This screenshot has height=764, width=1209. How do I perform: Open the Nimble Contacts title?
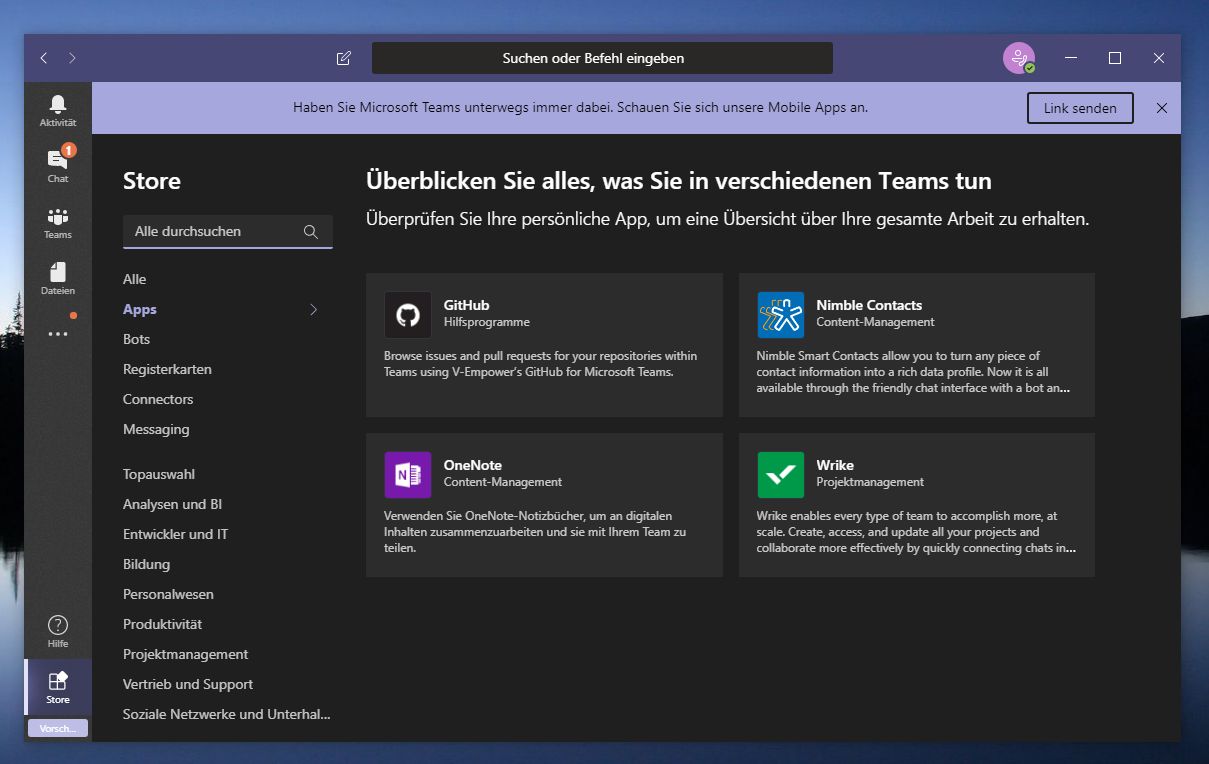tap(869, 305)
